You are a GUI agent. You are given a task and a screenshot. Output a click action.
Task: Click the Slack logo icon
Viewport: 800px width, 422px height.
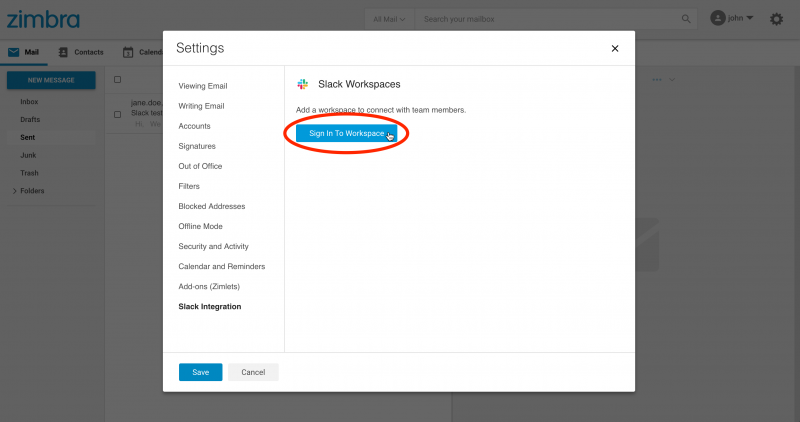click(x=303, y=84)
